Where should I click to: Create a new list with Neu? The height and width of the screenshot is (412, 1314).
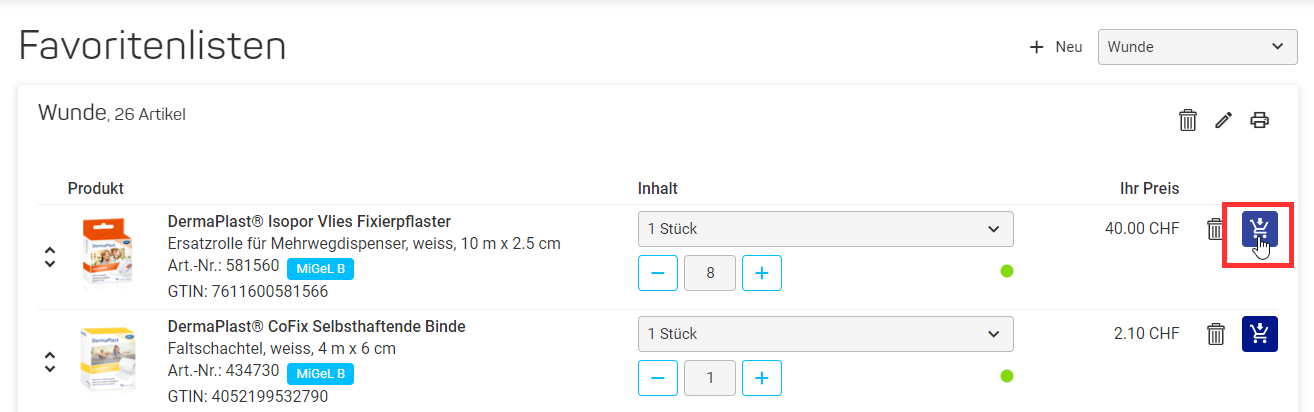pos(1056,47)
